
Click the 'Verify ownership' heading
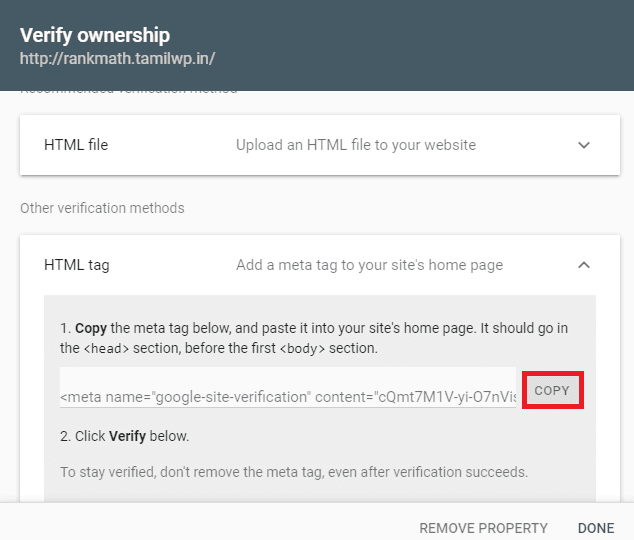(95, 35)
